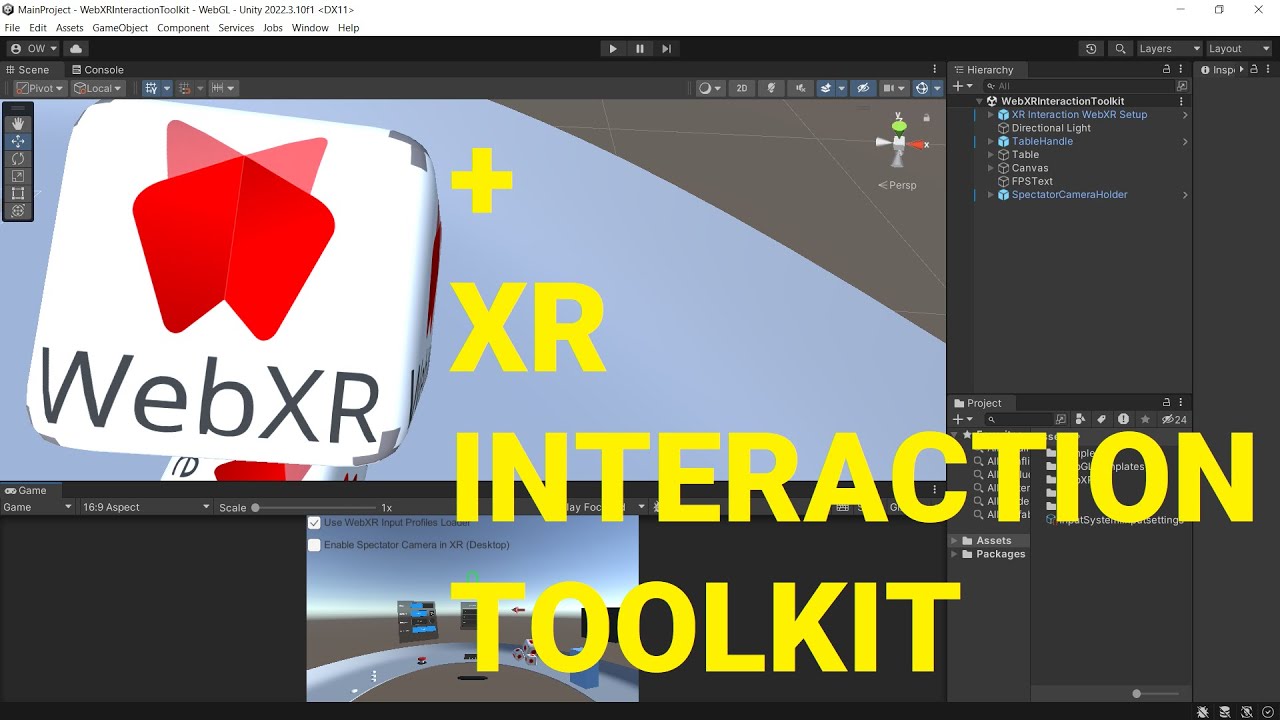Click debug mode bug icon in status bar
This screenshot has height=720, width=1280.
tap(1202, 712)
